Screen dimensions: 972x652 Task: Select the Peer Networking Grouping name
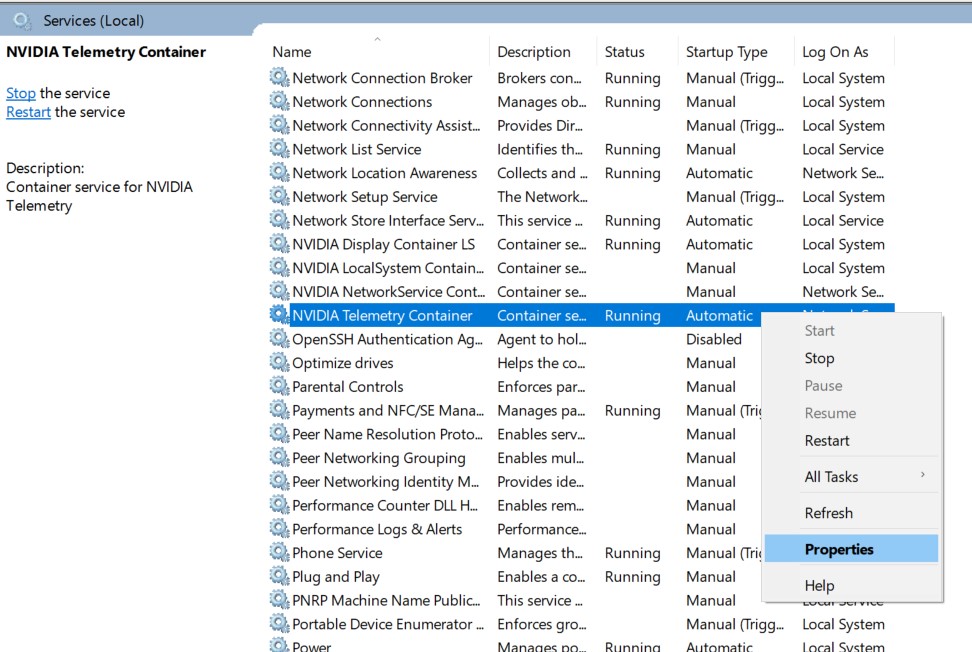click(379, 458)
